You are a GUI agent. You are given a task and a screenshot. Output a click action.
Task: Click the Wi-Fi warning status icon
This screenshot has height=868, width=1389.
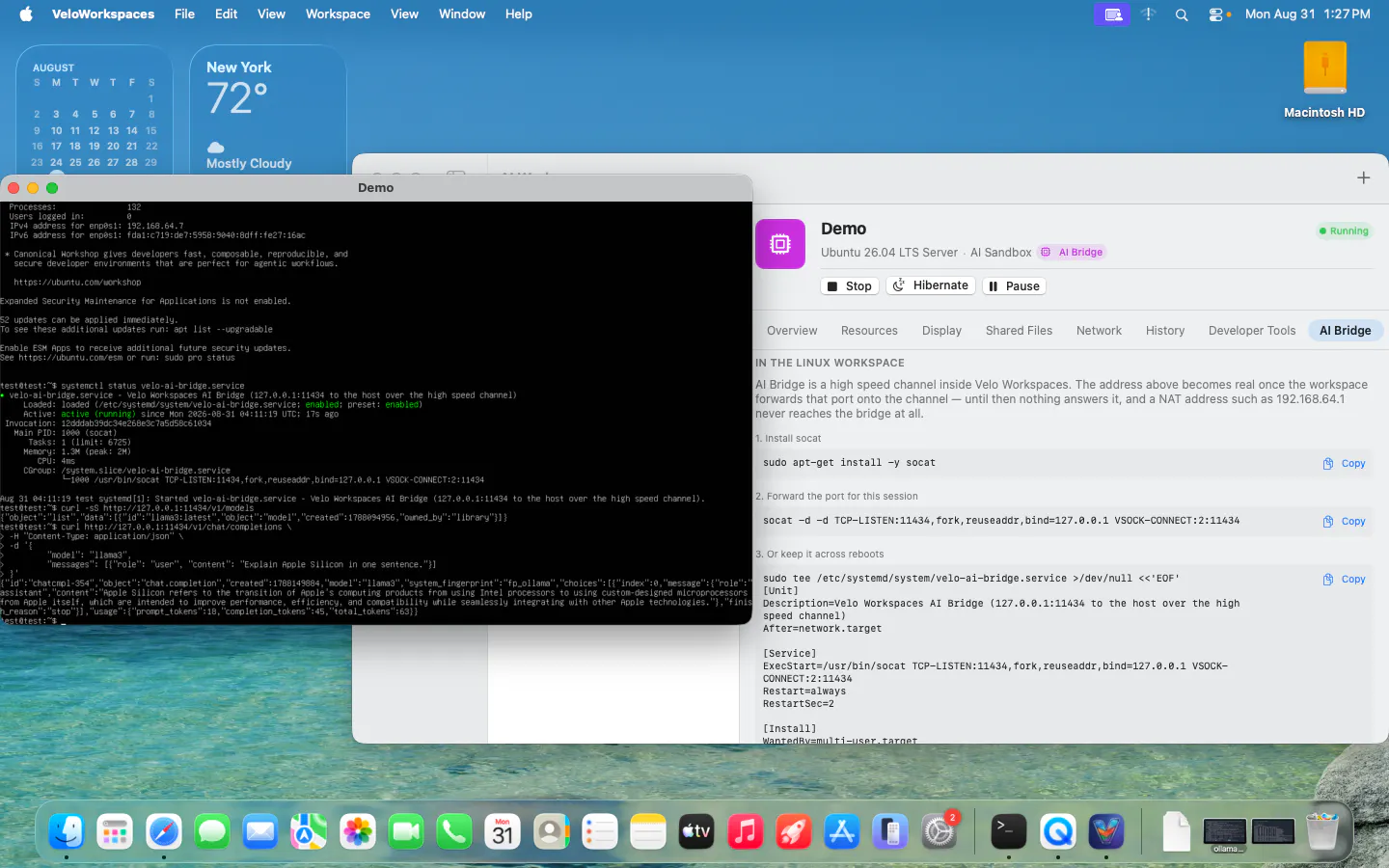(x=1148, y=14)
